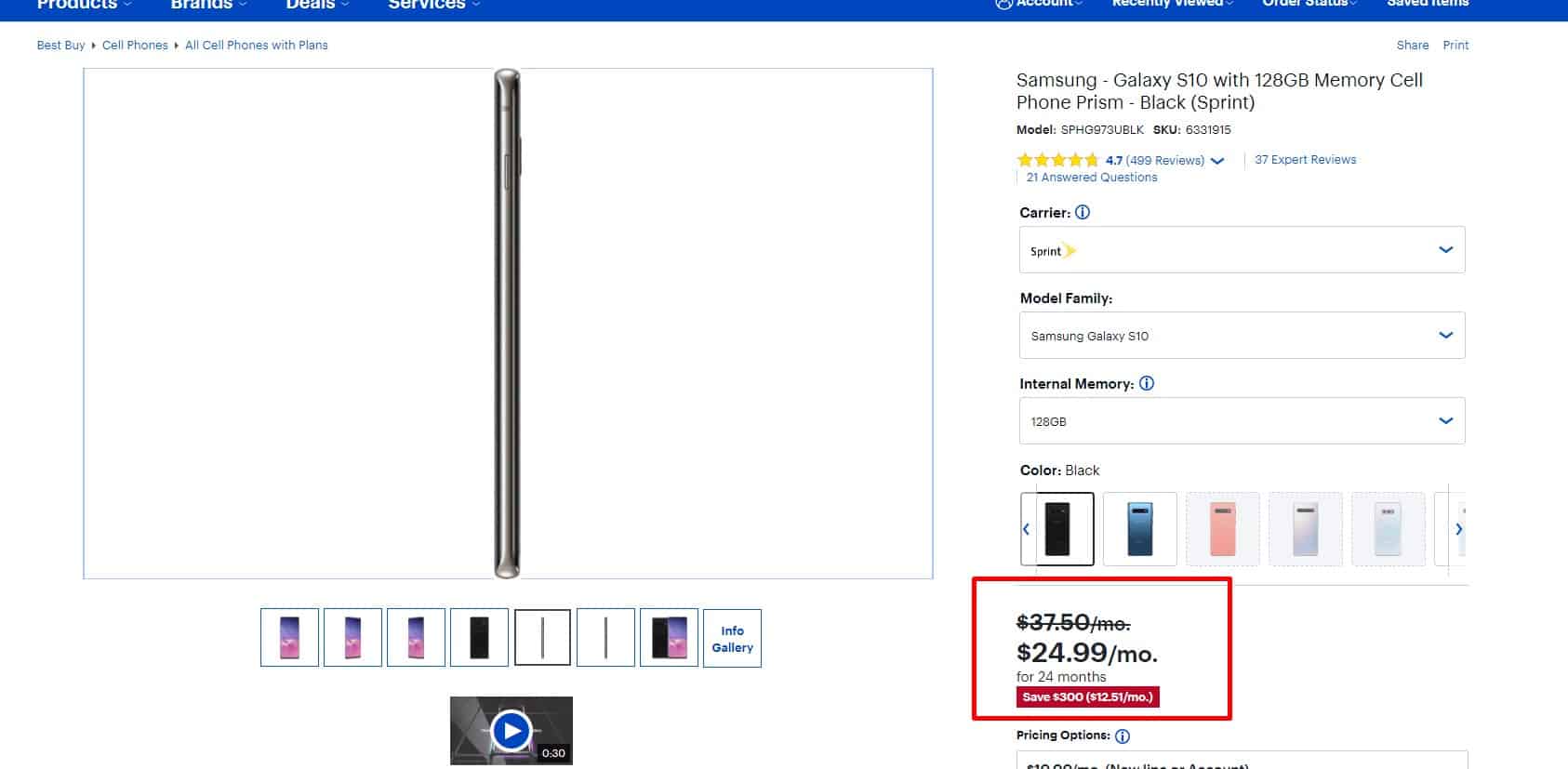The width and height of the screenshot is (1568, 769).
Task: Click the Carrier info icon
Action: point(1083,212)
